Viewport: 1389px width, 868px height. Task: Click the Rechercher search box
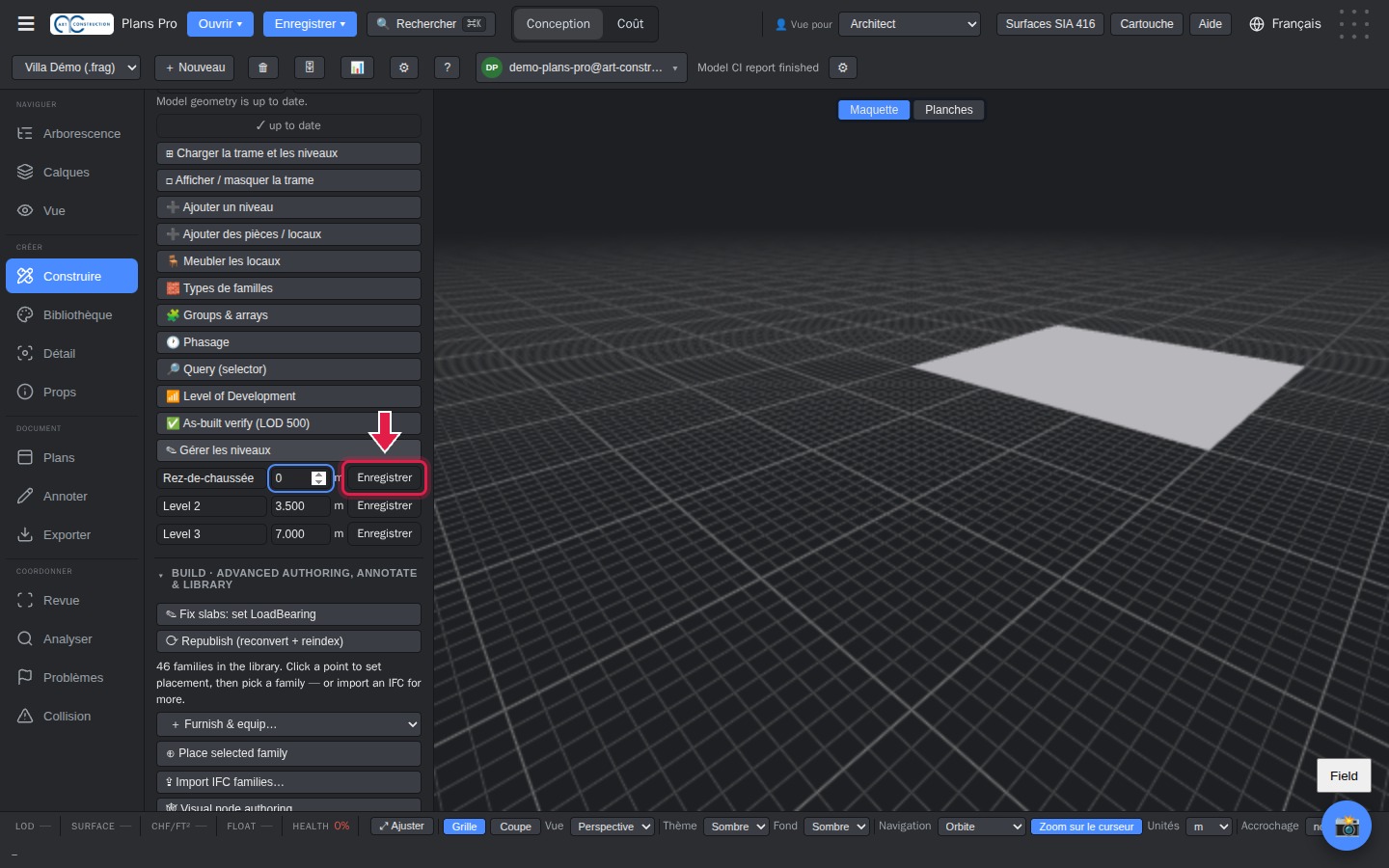point(431,24)
